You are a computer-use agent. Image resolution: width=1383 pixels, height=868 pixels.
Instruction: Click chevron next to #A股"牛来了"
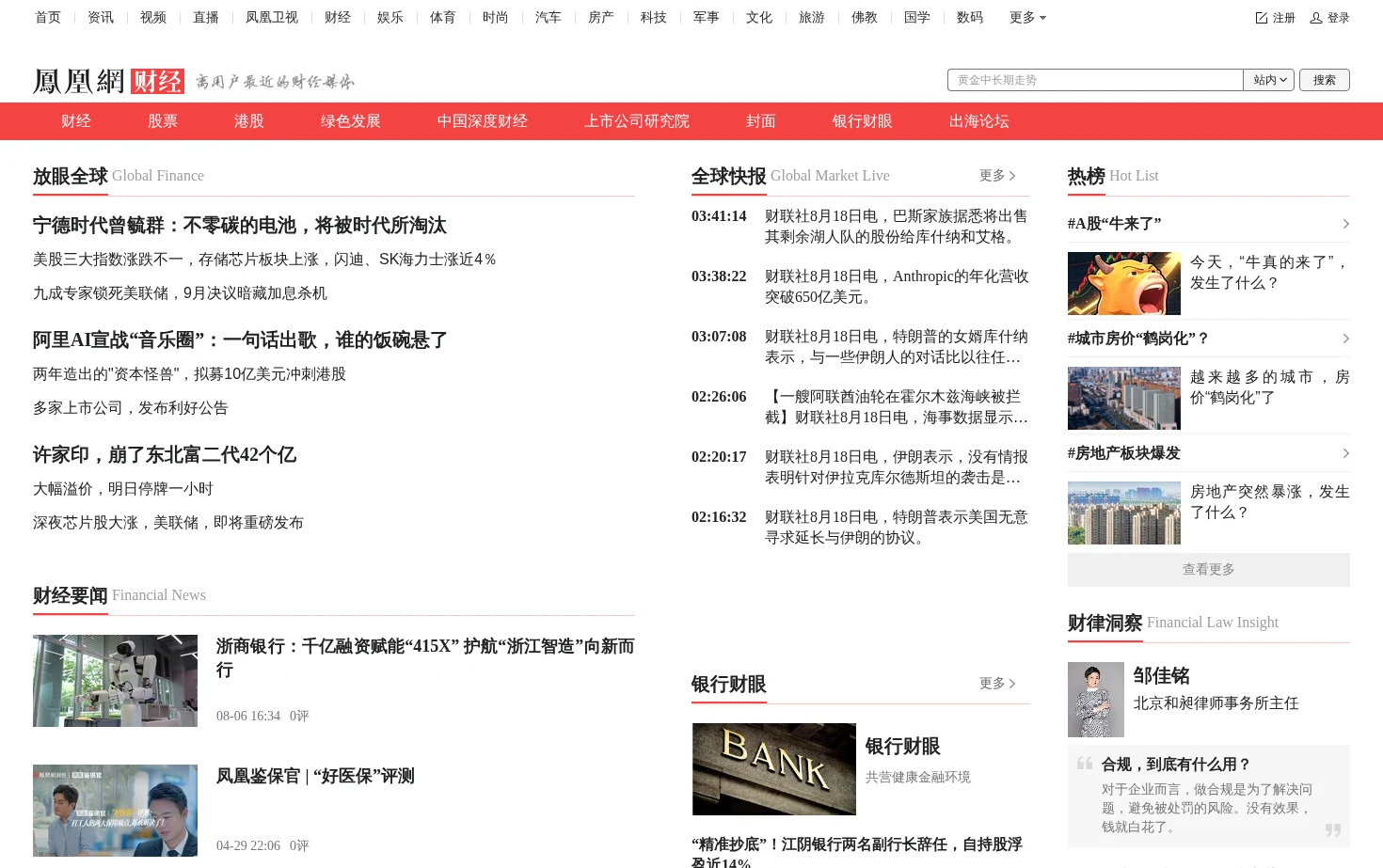[1345, 224]
